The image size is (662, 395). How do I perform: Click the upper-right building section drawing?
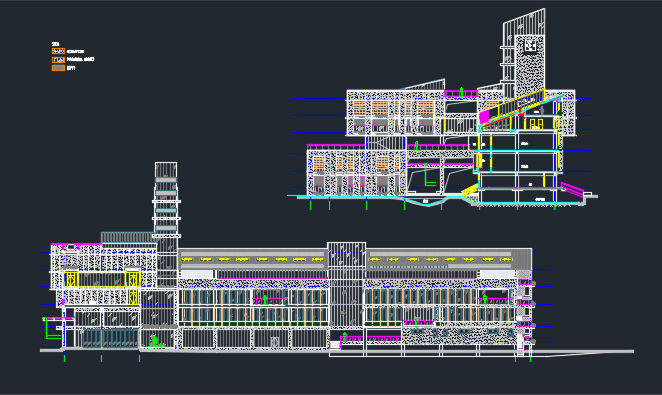point(442,109)
